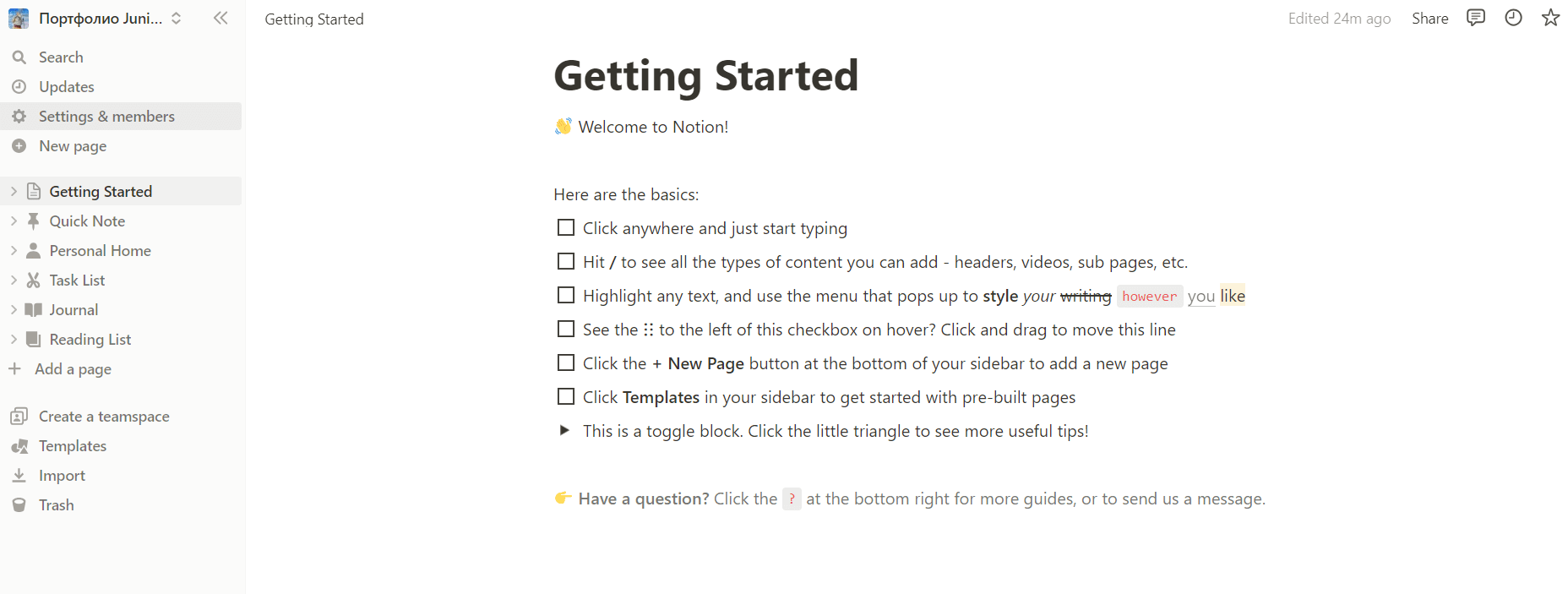Click the Getting Started page title

point(705,76)
